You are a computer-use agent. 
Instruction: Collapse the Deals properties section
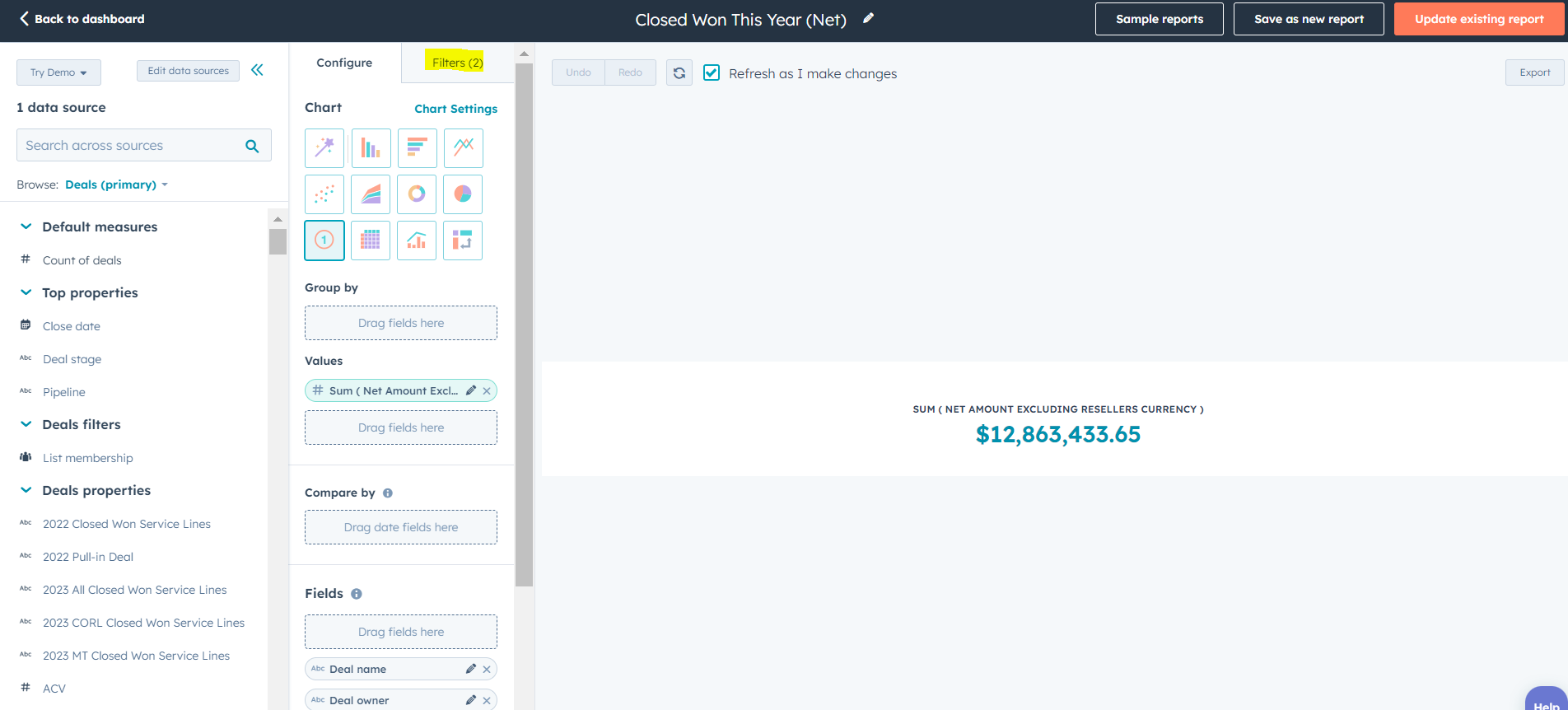click(x=26, y=490)
